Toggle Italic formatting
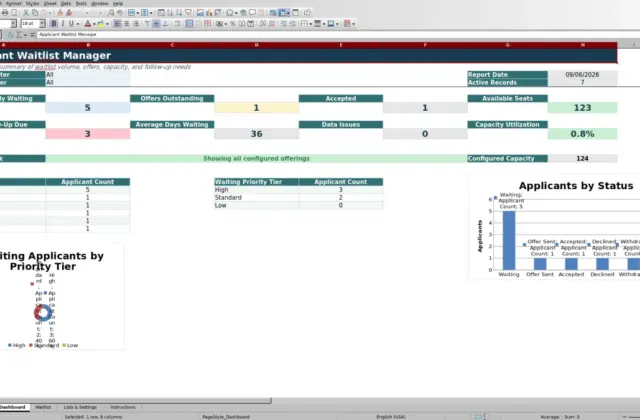Viewport: 640px width, 420px height. [x=63, y=24]
